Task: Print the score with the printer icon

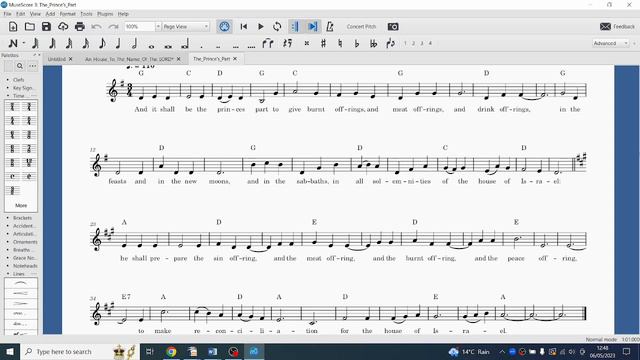Action: click(x=80, y=27)
